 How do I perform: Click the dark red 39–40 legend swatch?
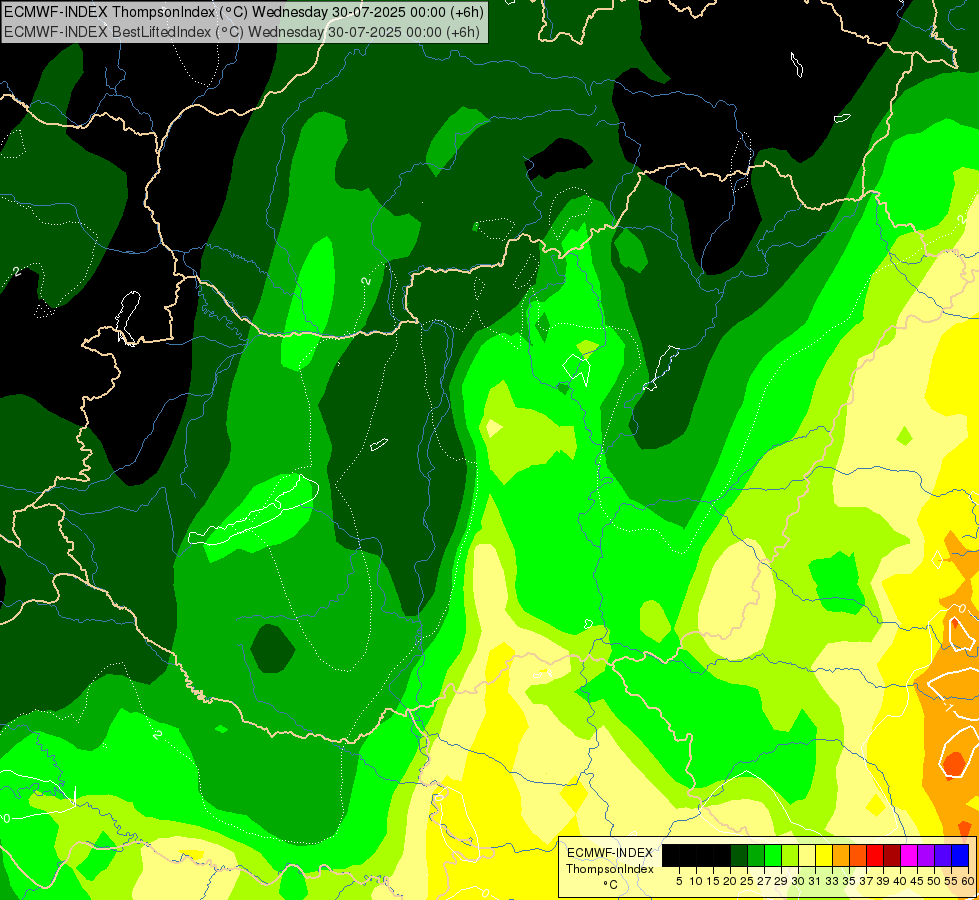click(892, 855)
